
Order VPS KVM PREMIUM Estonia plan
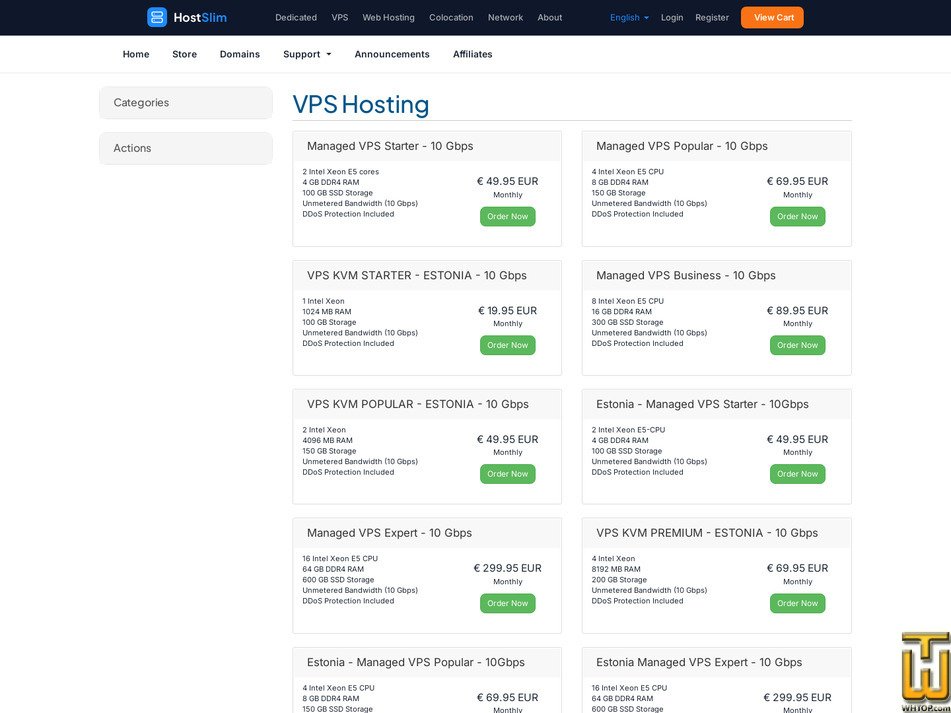pos(798,603)
